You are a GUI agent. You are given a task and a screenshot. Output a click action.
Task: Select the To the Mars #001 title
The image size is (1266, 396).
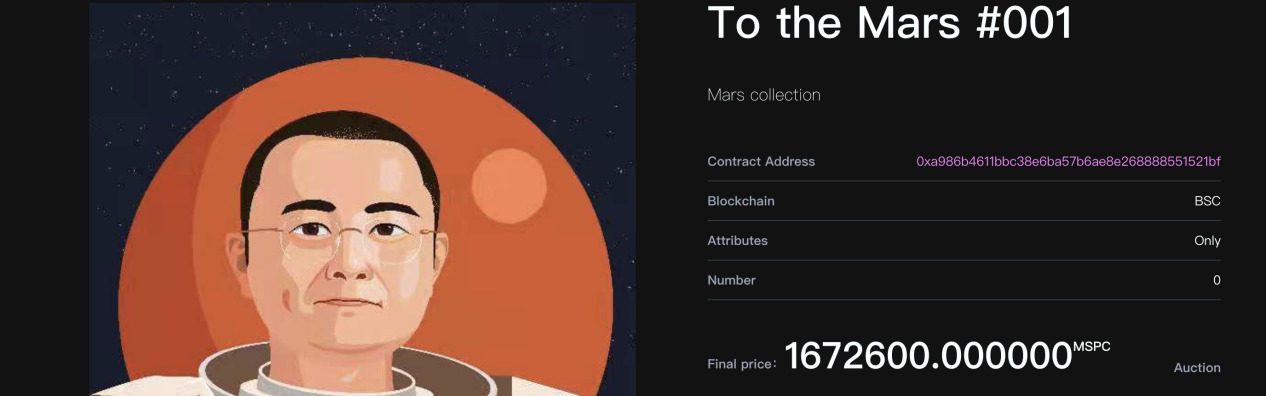tap(890, 22)
